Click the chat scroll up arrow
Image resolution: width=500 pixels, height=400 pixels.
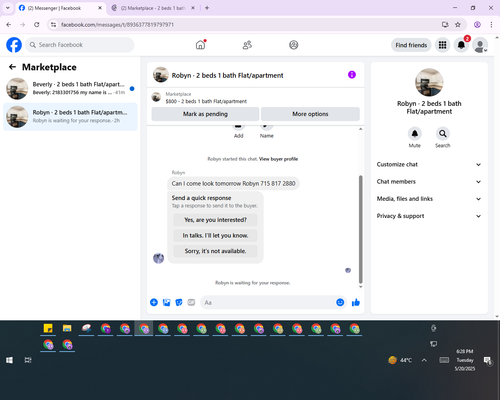[360, 129]
